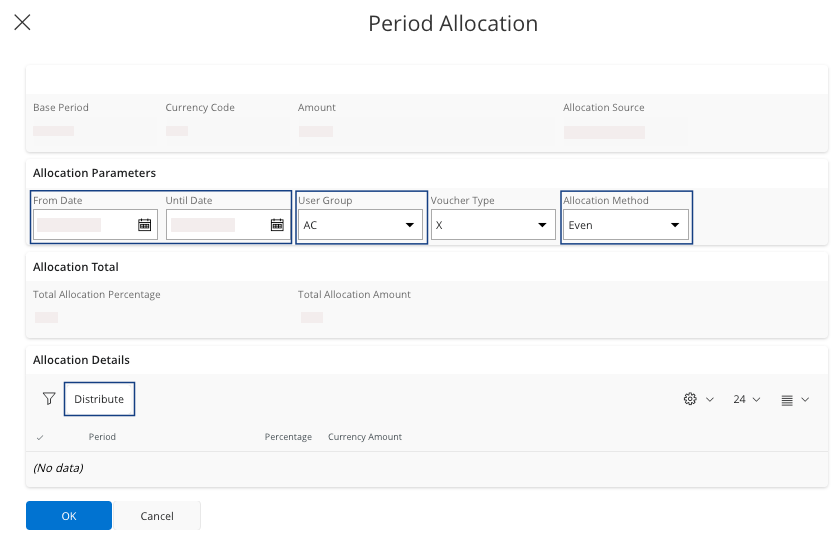This screenshot has width=838, height=539.
Task: Open the Voucher Type dropdown
Action: pyautogui.click(x=542, y=225)
